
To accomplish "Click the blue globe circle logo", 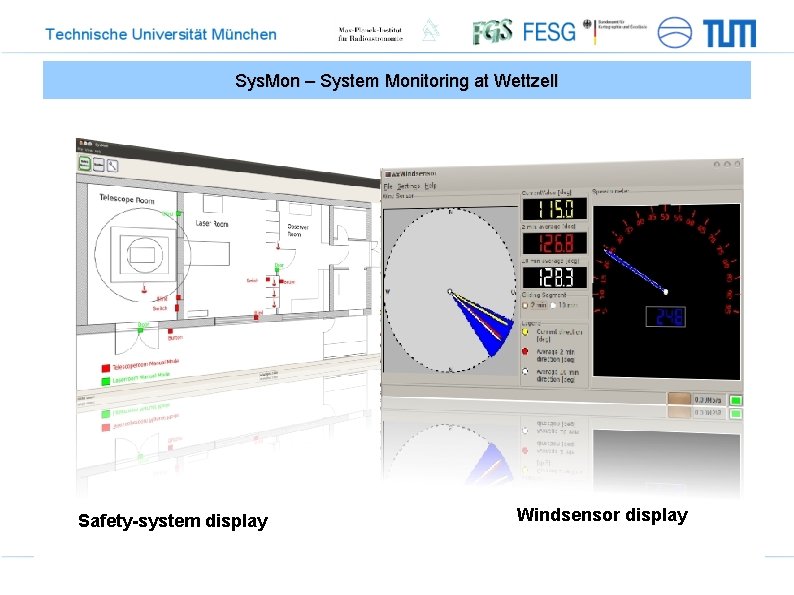I will pos(674,32).
